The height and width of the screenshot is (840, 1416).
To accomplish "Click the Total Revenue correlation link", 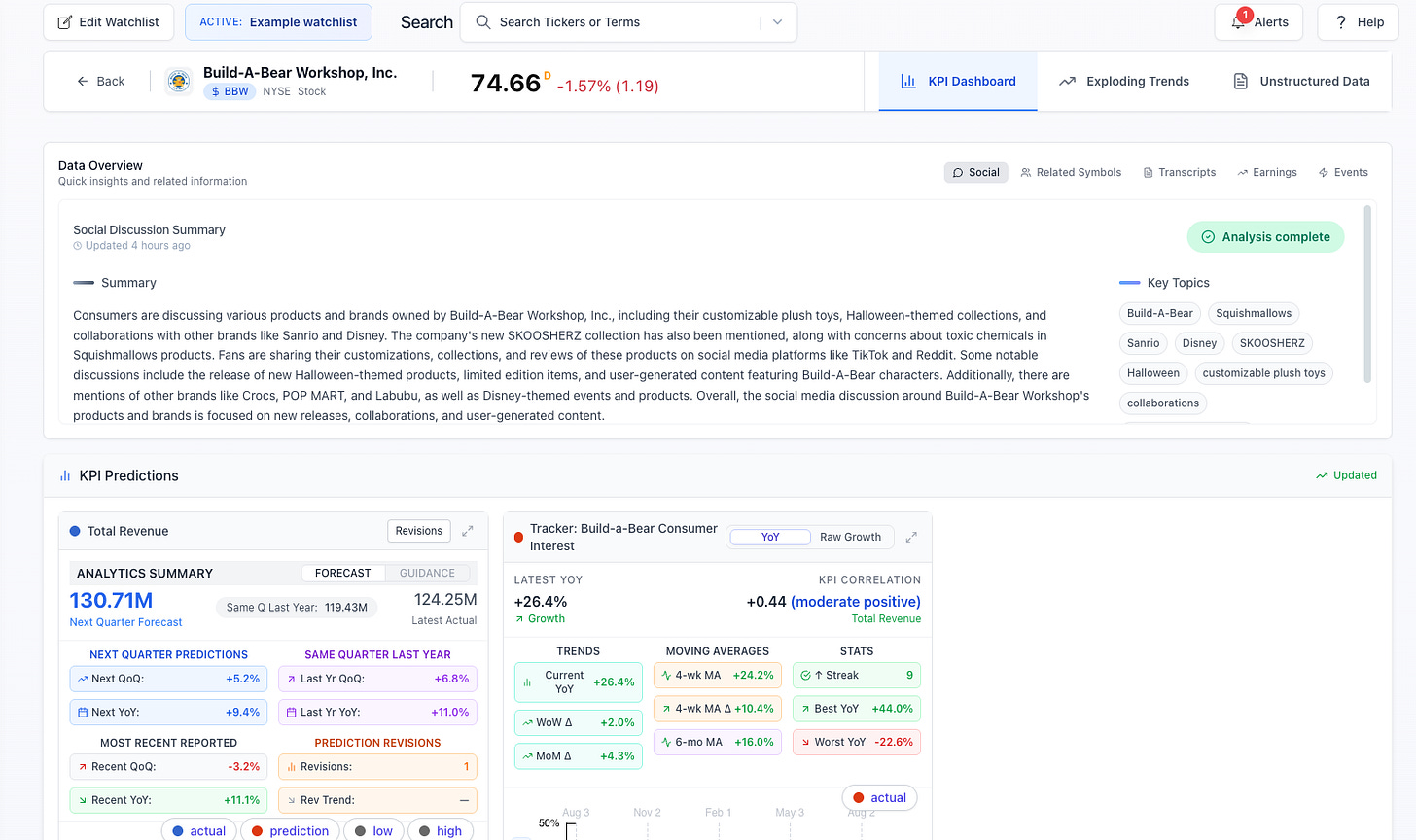I will 886,619.
